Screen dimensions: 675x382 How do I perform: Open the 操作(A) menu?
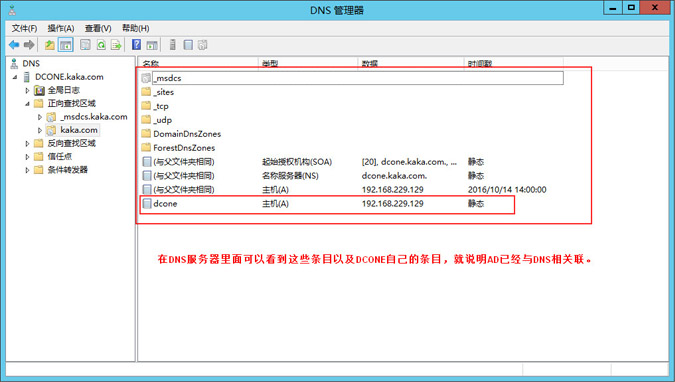click(x=61, y=28)
